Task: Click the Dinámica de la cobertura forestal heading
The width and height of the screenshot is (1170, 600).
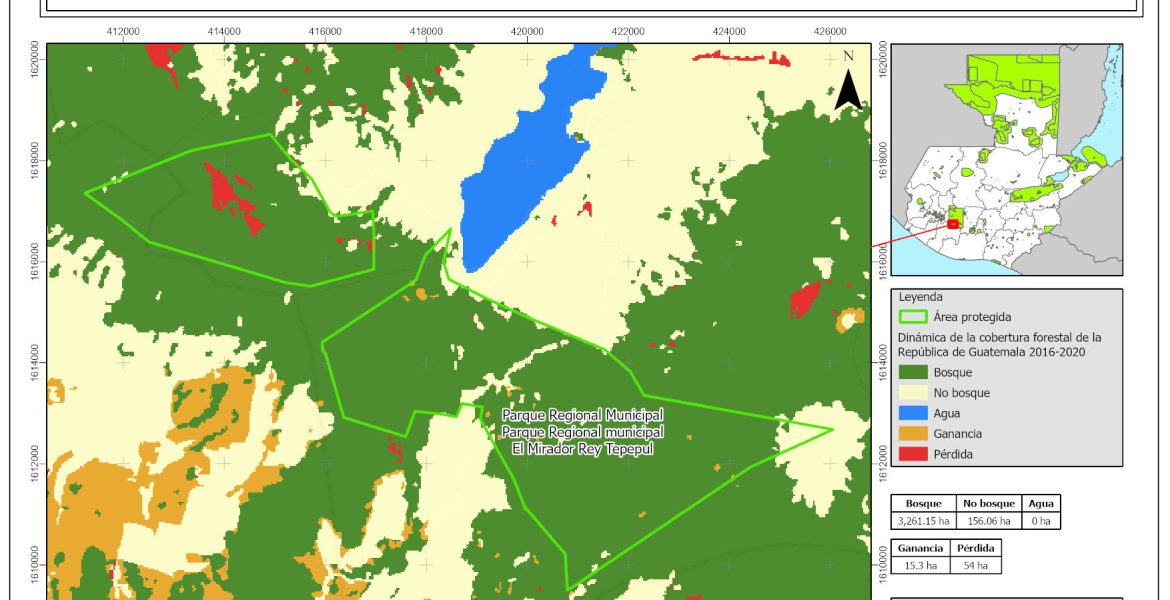Action: 1000,344
